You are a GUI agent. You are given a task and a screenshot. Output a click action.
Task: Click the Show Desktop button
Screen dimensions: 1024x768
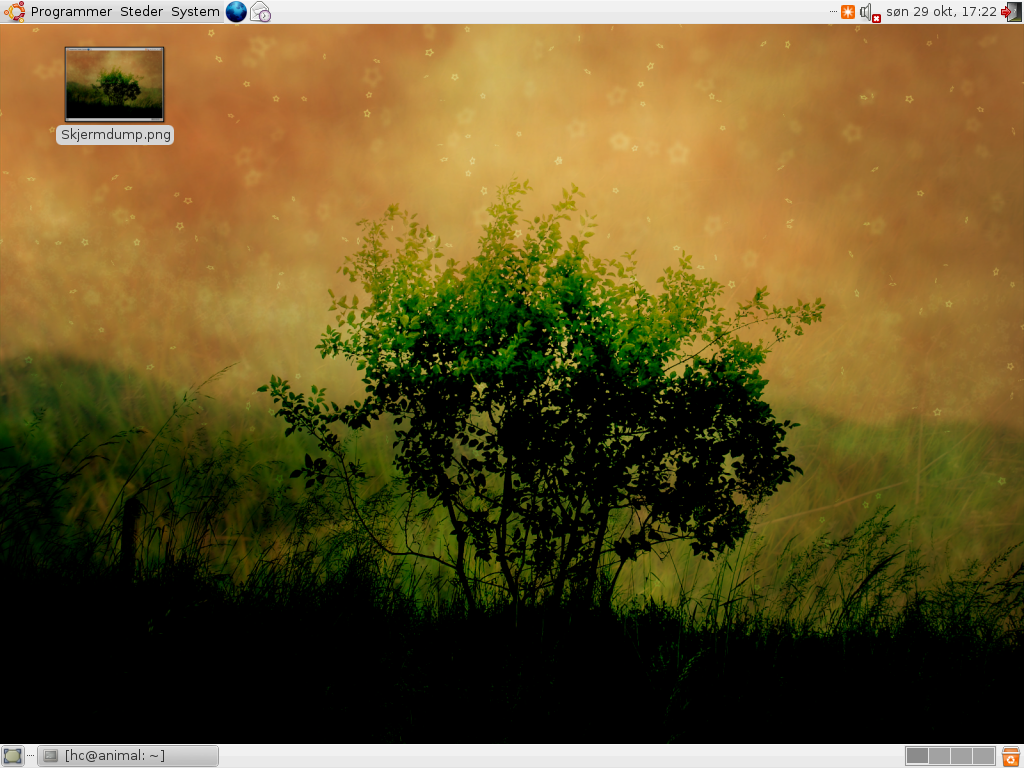[x=12, y=756]
